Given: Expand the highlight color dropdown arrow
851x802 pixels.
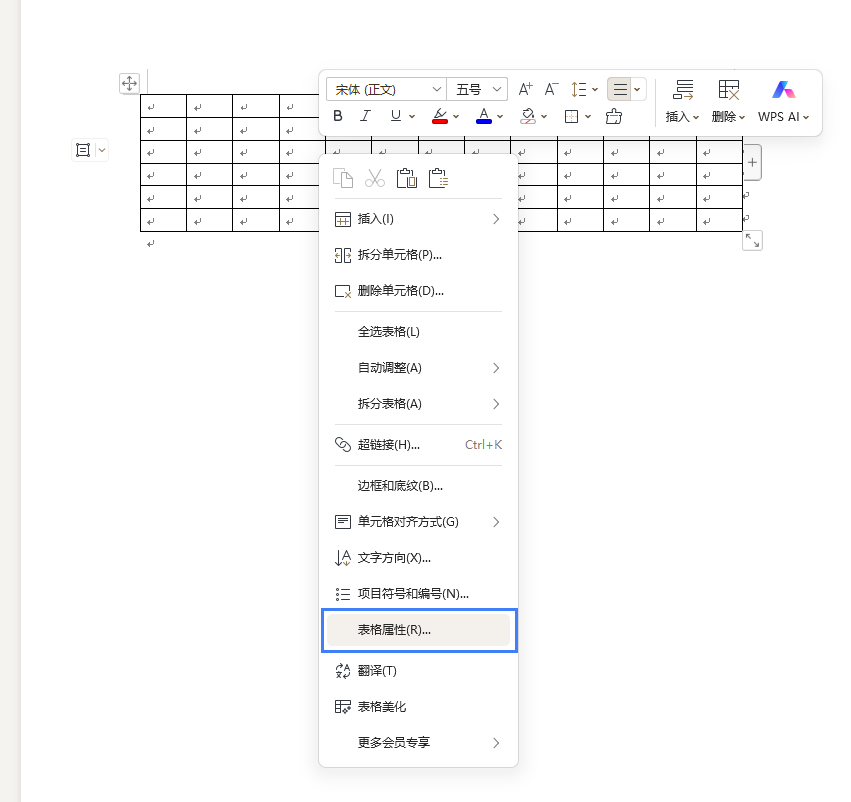Looking at the screenshot, I should click(x=456, y=117).
